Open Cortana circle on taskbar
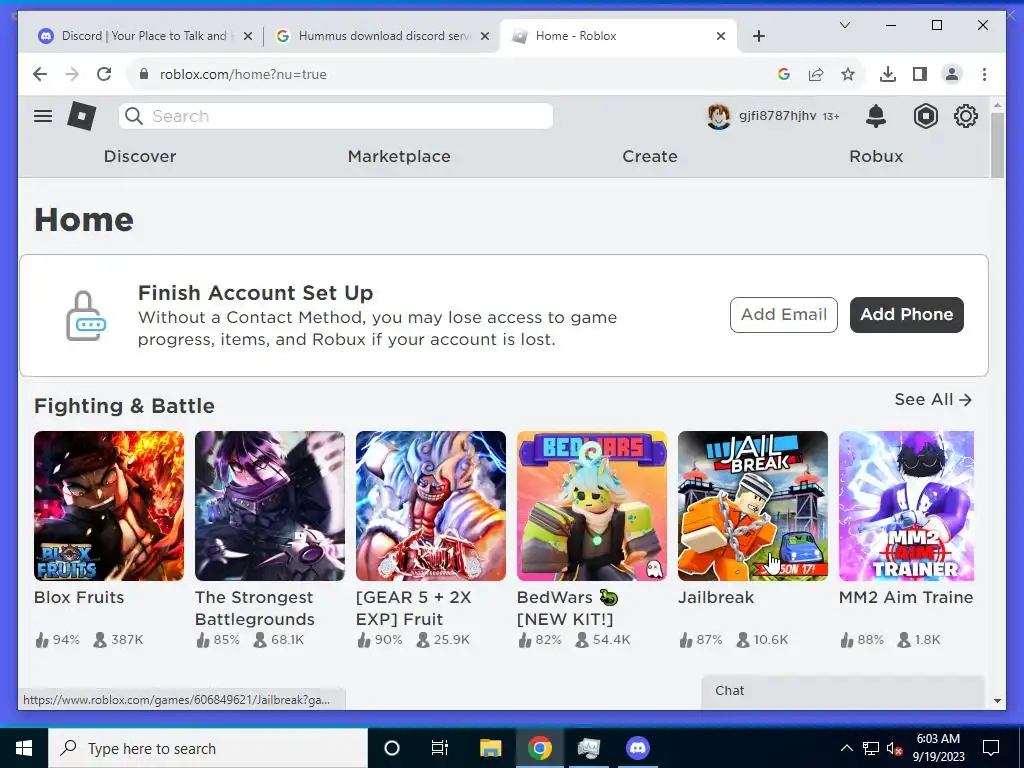Viewport: 1024px width, 768px height. click(391, 748)
